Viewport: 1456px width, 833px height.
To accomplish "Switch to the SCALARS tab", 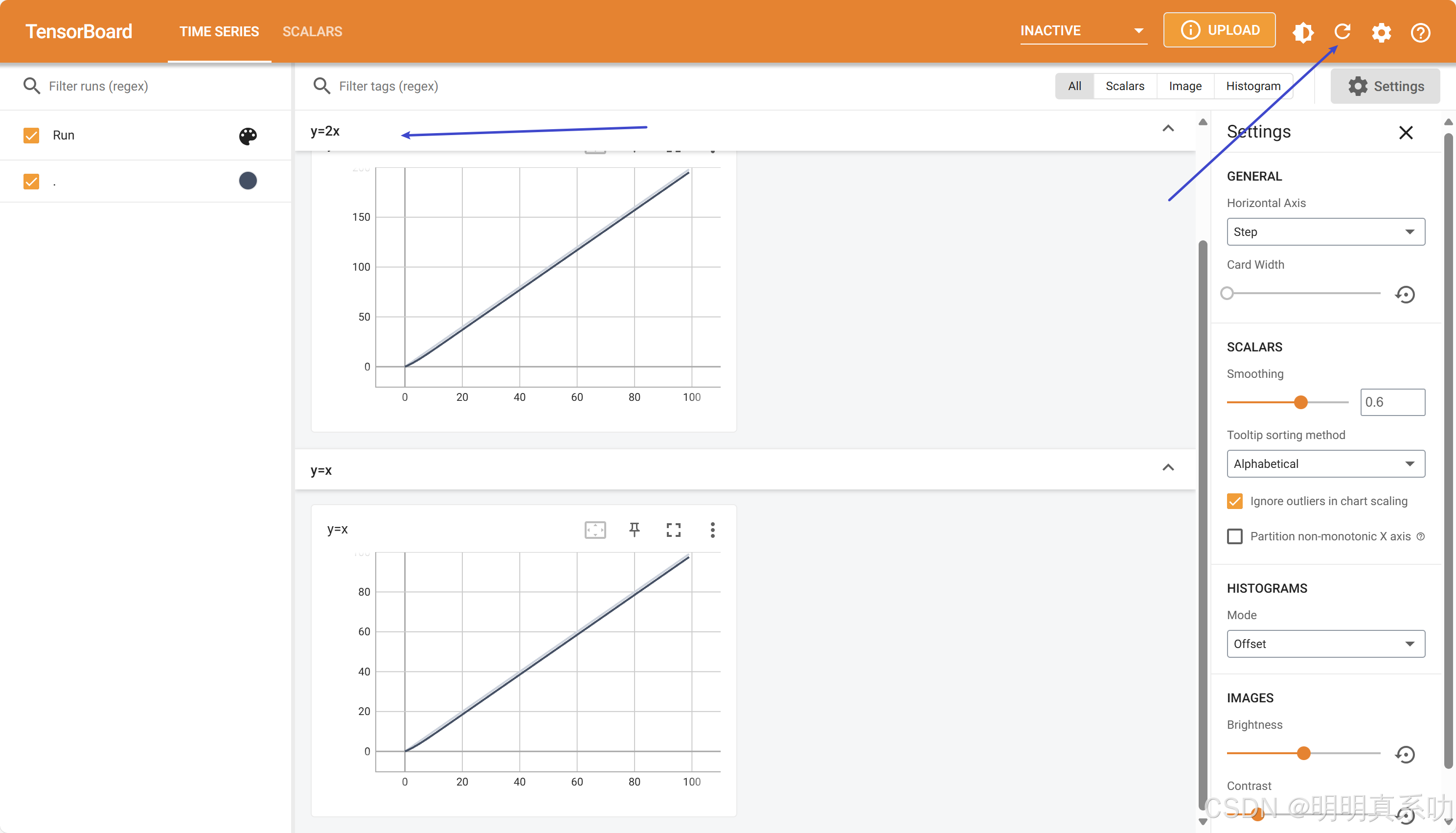I will pyautogui.click(x=312, y=31).
